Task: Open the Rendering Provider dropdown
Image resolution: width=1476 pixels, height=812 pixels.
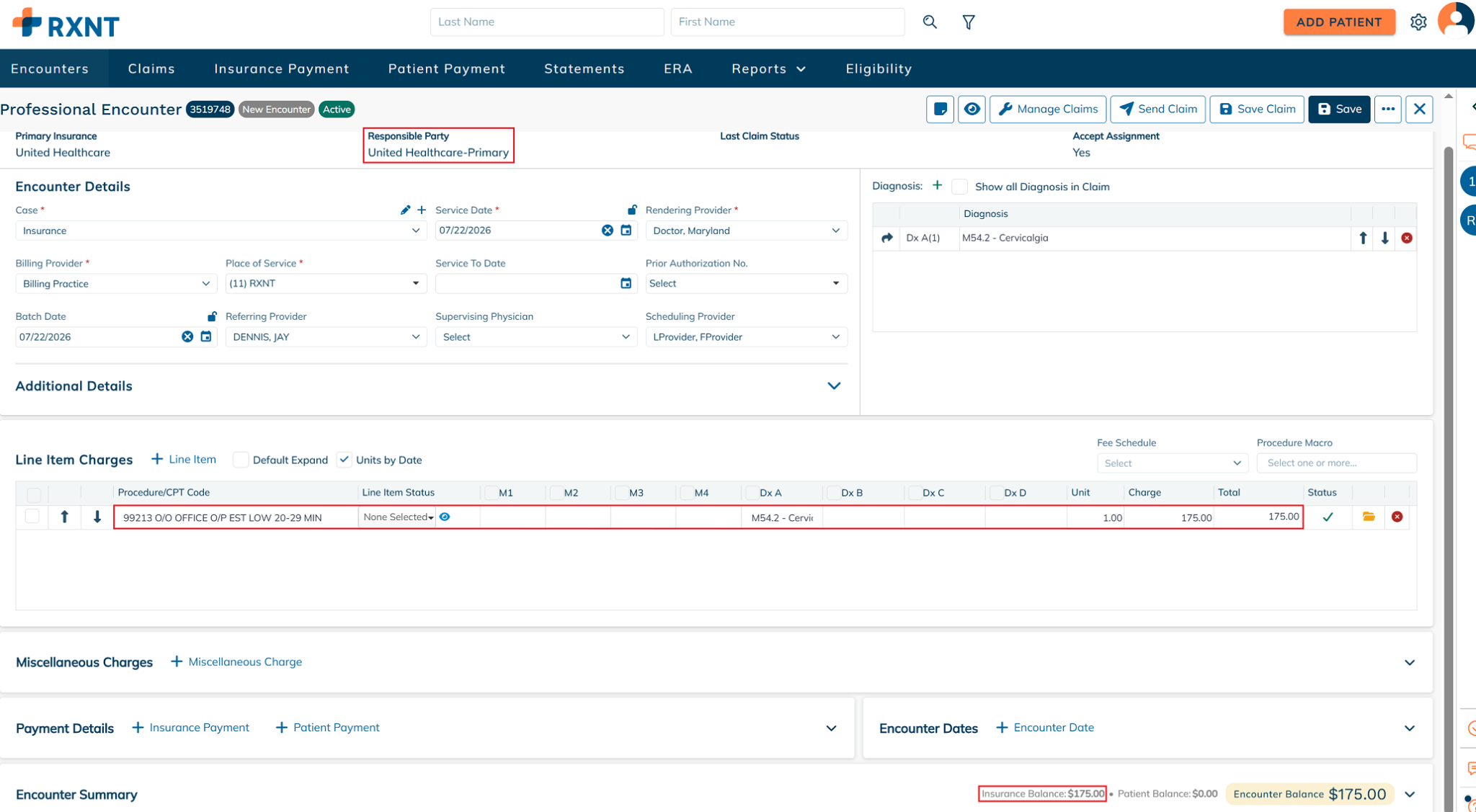Action: point(746,231)
